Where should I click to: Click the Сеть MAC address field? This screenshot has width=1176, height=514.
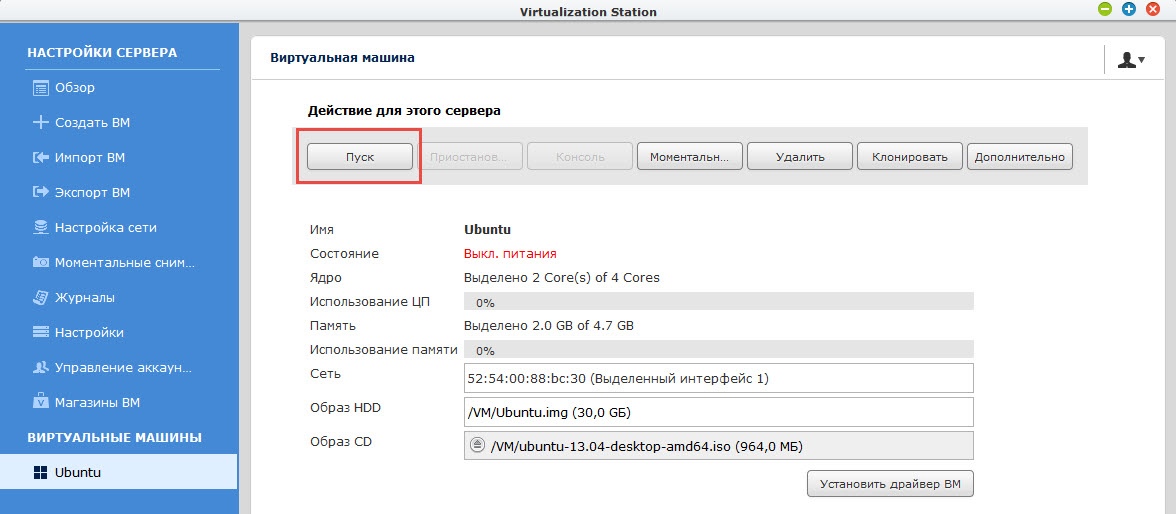click(718, 378)
